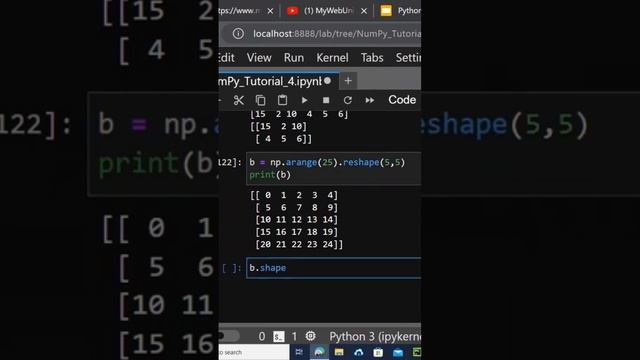Switch to the Python browser tab
640x360 pixels.
click(x=400, y=11)
